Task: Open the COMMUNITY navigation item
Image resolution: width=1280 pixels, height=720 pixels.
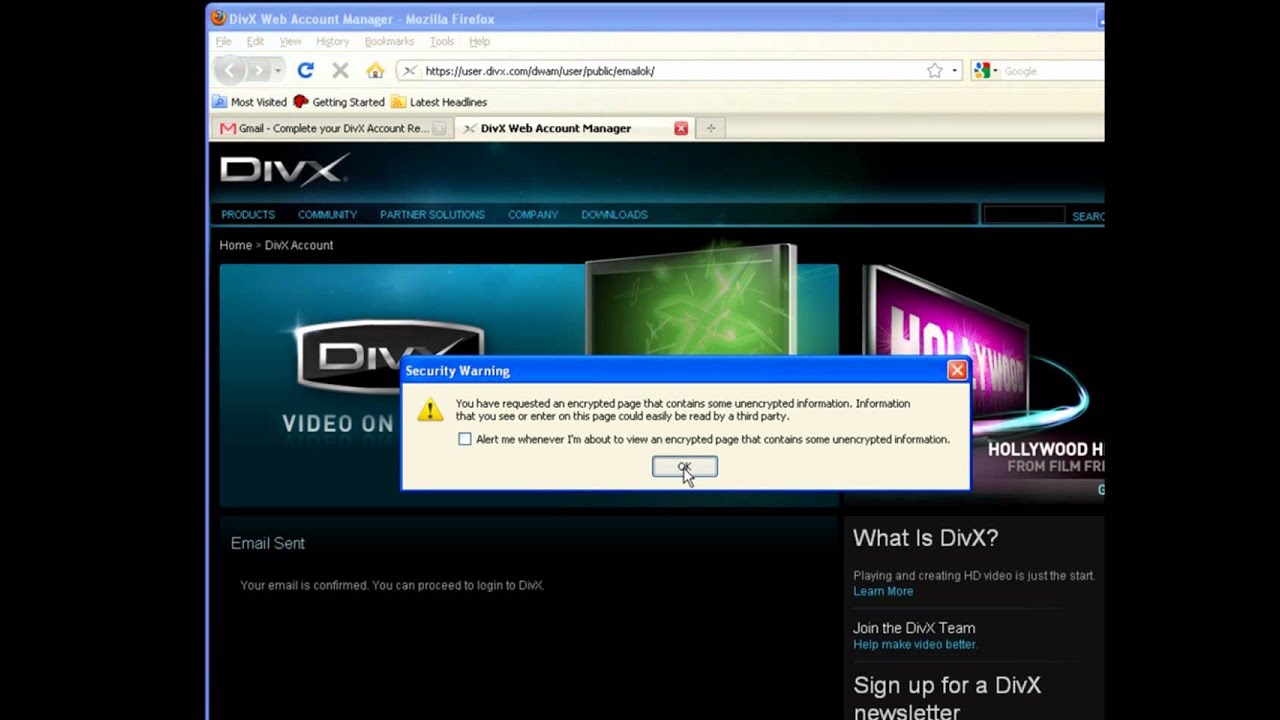Action: [327, 215]
